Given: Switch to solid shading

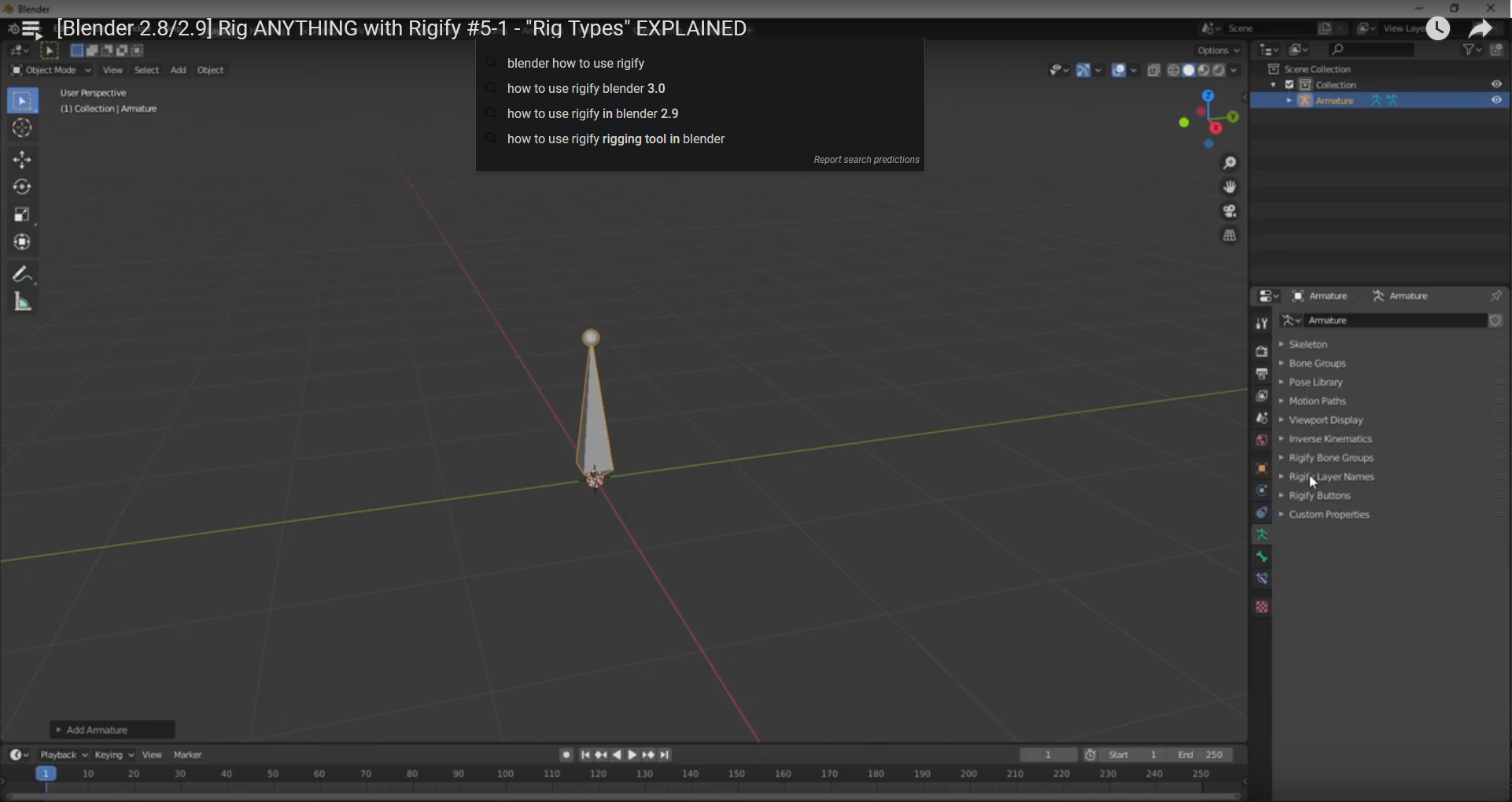Looking at the screenshot, I should point(1189,71).
